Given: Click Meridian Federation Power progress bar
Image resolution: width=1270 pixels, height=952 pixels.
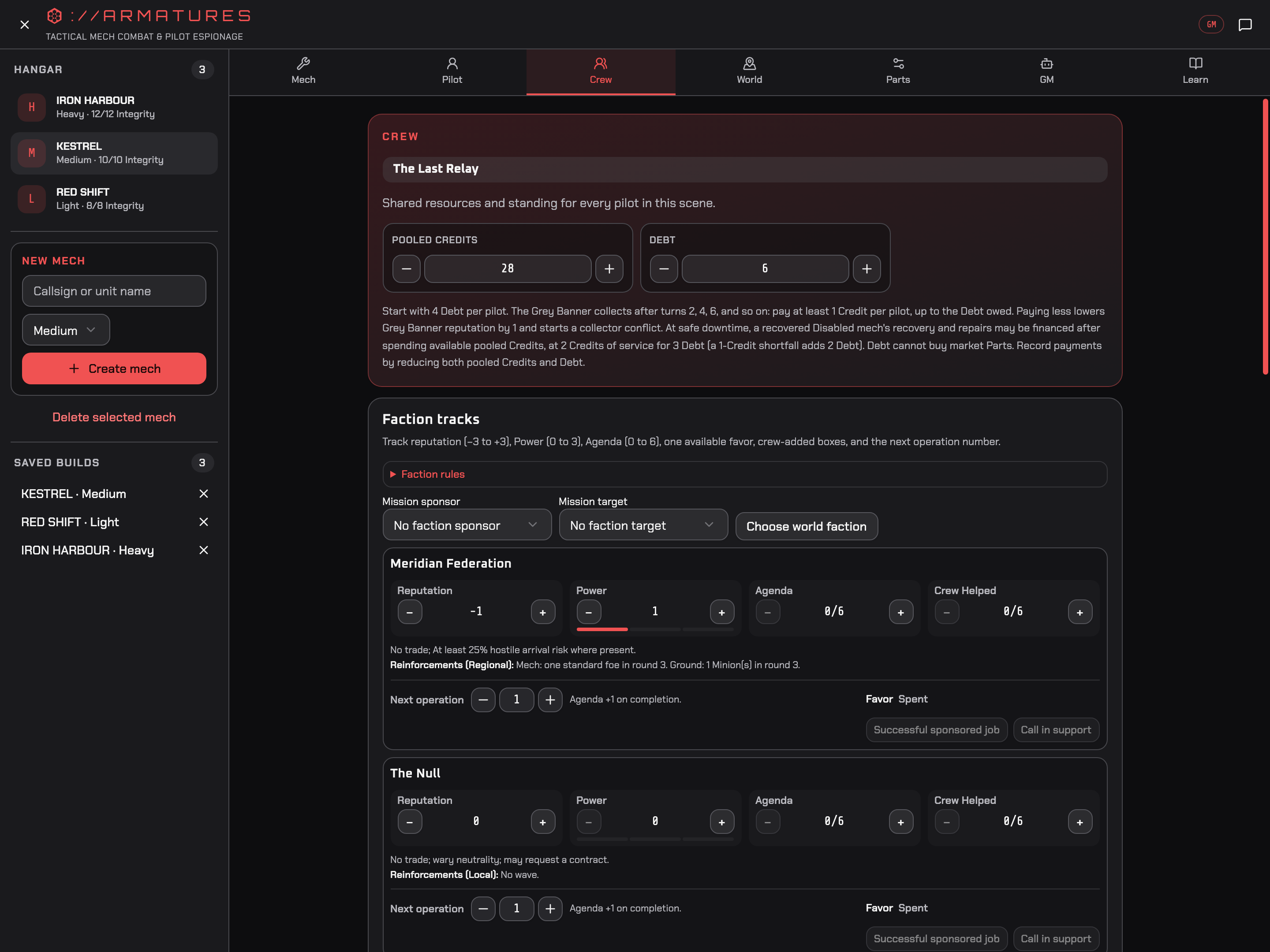Looking at the screenshot, I should click(655, 629).
